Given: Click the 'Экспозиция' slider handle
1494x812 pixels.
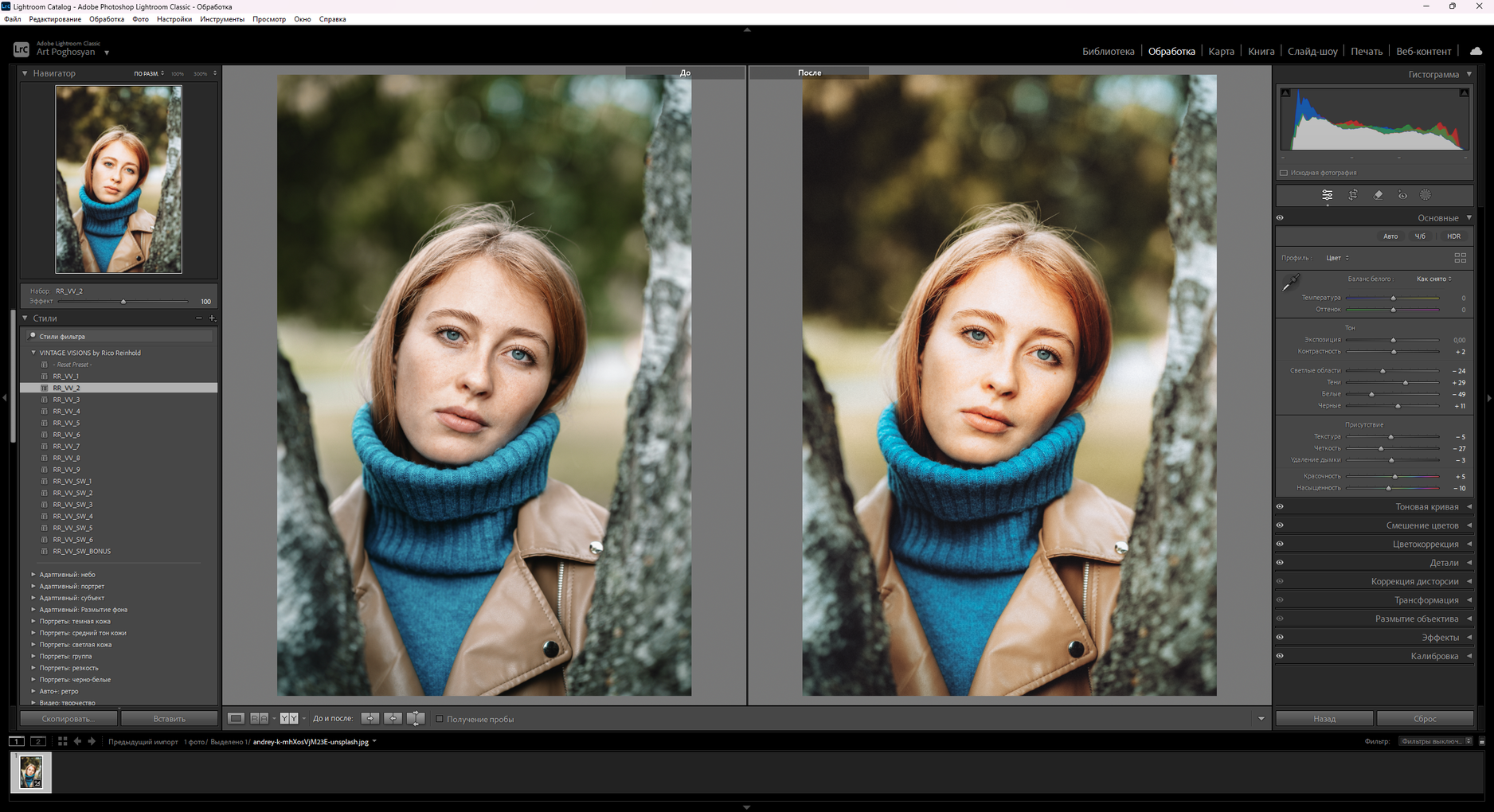Looking at the screenshot, I should point(1393,340).
